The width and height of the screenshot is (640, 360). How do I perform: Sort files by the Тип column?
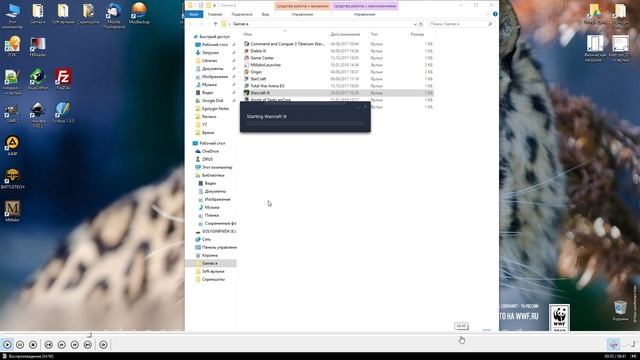click(374, 35)
